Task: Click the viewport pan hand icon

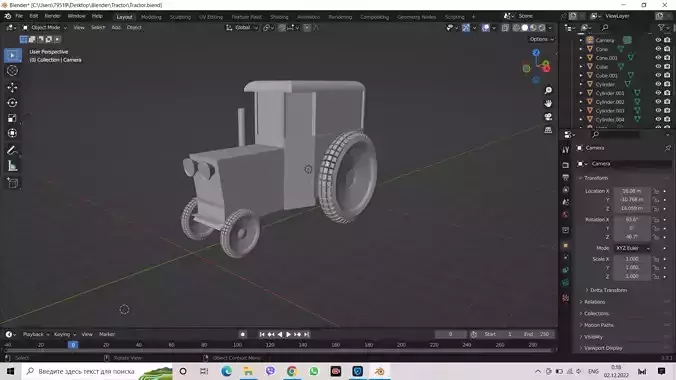Action: [x=548, y=104]
